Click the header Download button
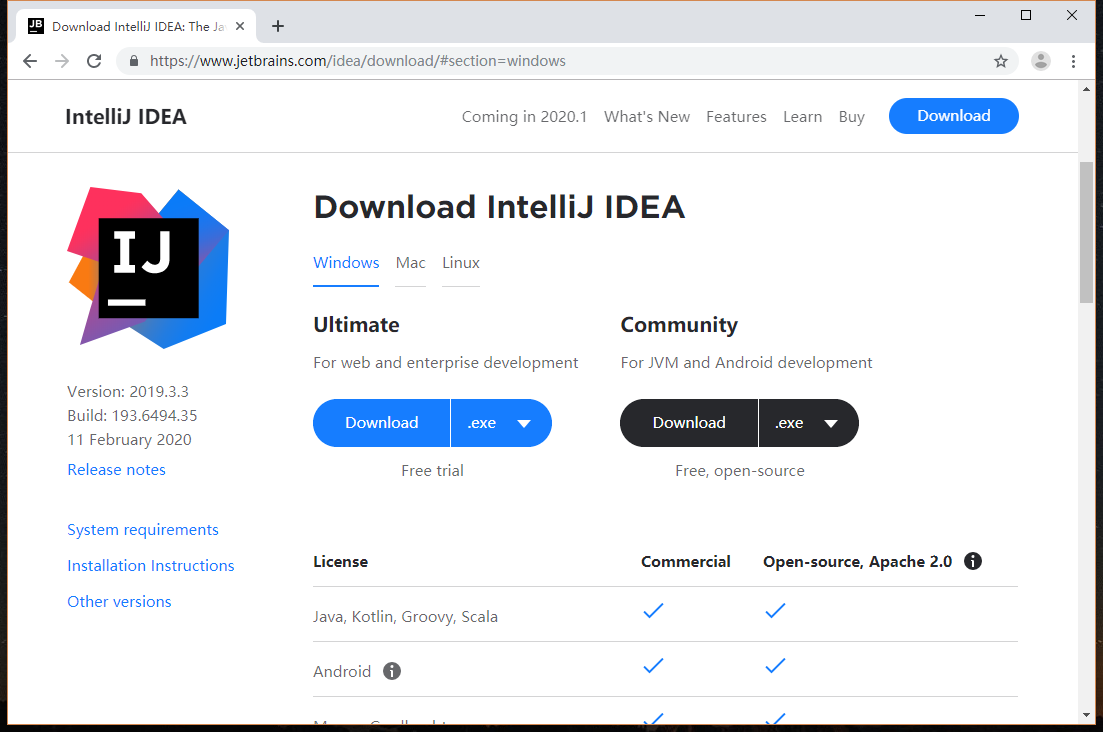 [954, 116]
